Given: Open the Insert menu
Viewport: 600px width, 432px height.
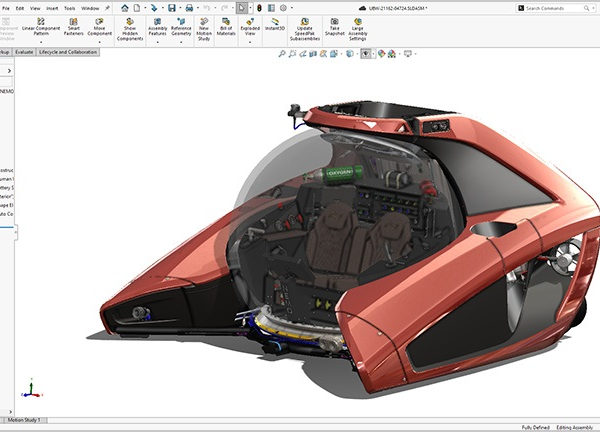Looking at the screenshot, I should (51, 8).
